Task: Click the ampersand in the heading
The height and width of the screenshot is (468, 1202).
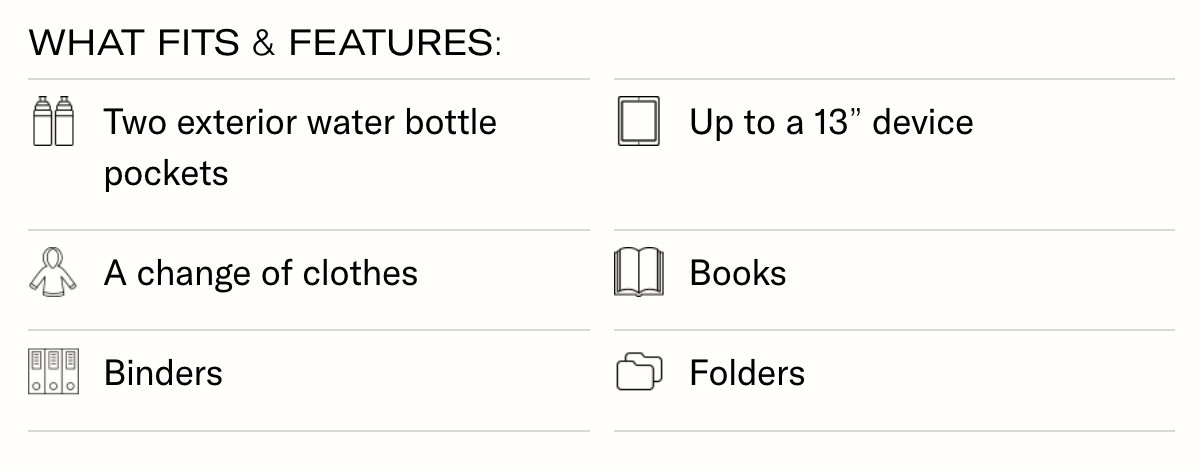Action: (263, 43)
